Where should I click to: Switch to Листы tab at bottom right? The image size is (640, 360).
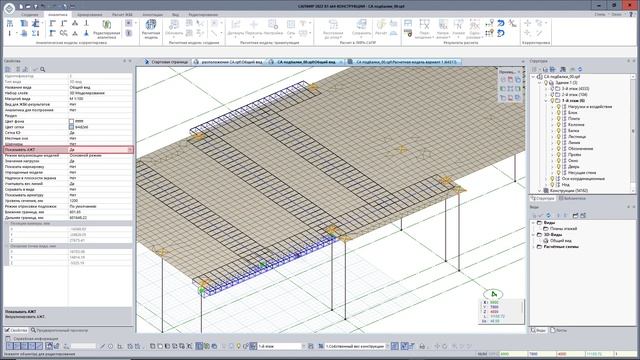(558, 330)
